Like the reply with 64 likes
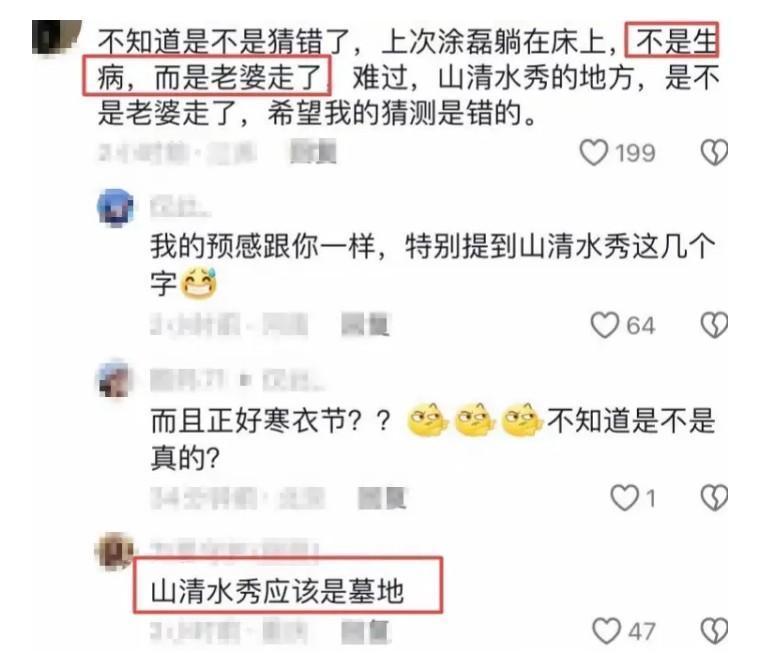760x672 pixels. pyautogui.click(x=605, y=324)
